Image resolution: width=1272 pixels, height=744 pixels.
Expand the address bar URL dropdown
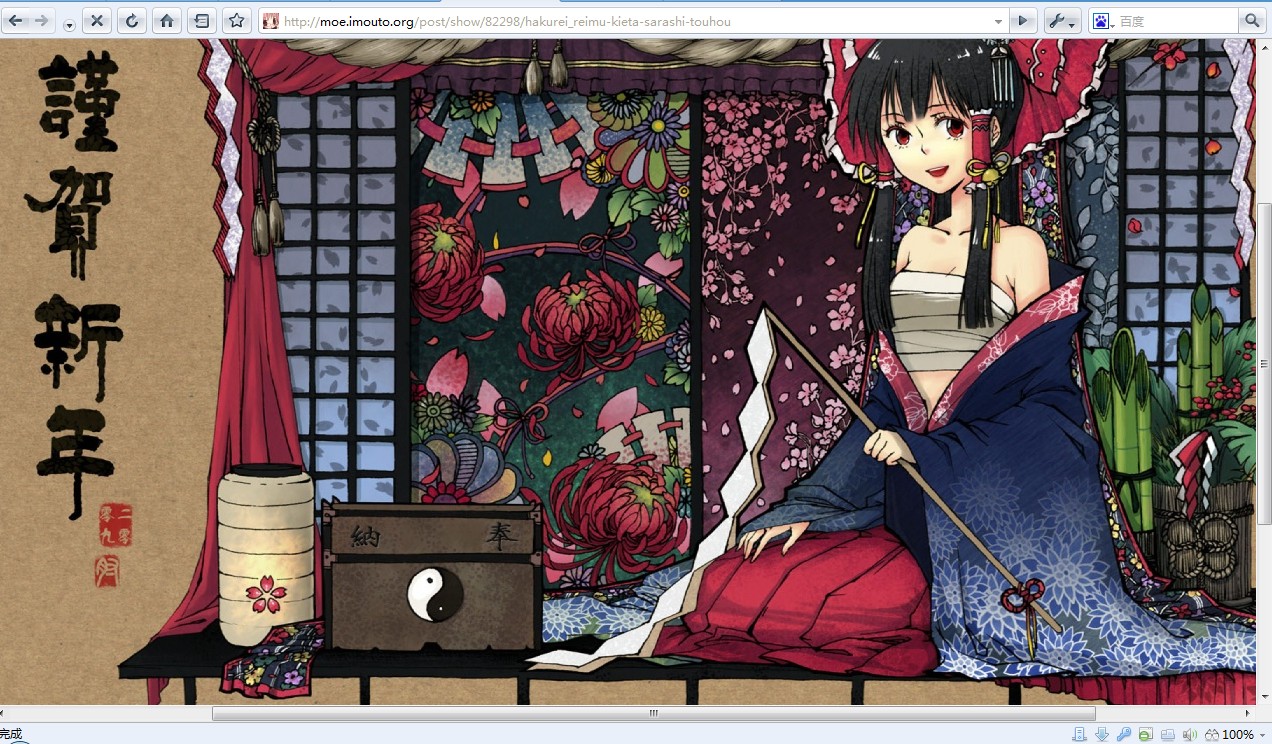[x=998, y=21]
